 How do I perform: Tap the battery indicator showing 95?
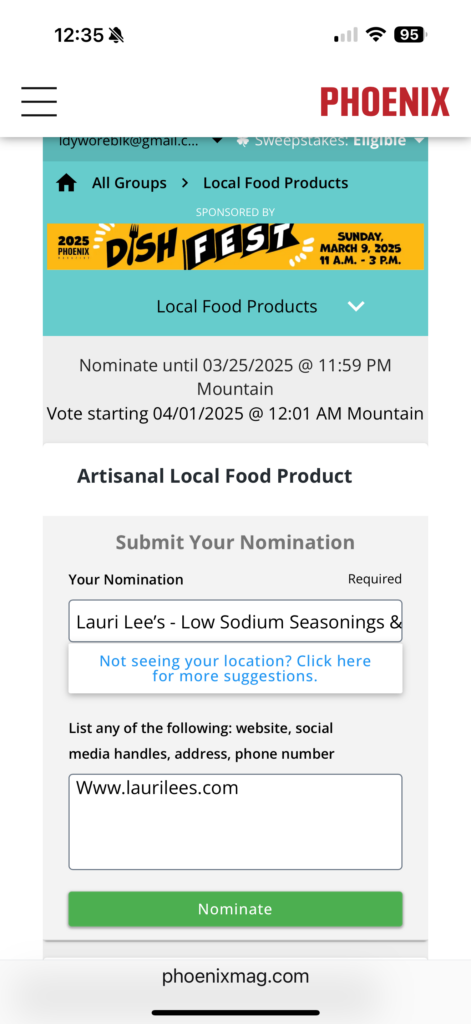coord(411,35)
